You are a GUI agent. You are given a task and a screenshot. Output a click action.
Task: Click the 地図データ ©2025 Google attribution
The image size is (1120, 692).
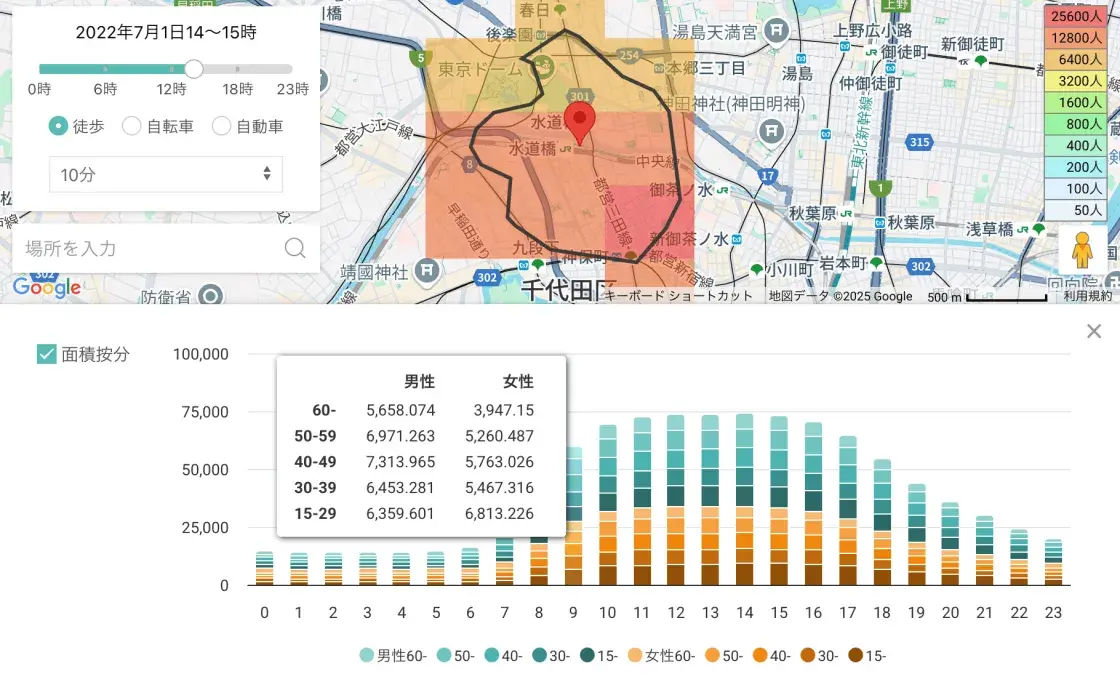point(841,296)
